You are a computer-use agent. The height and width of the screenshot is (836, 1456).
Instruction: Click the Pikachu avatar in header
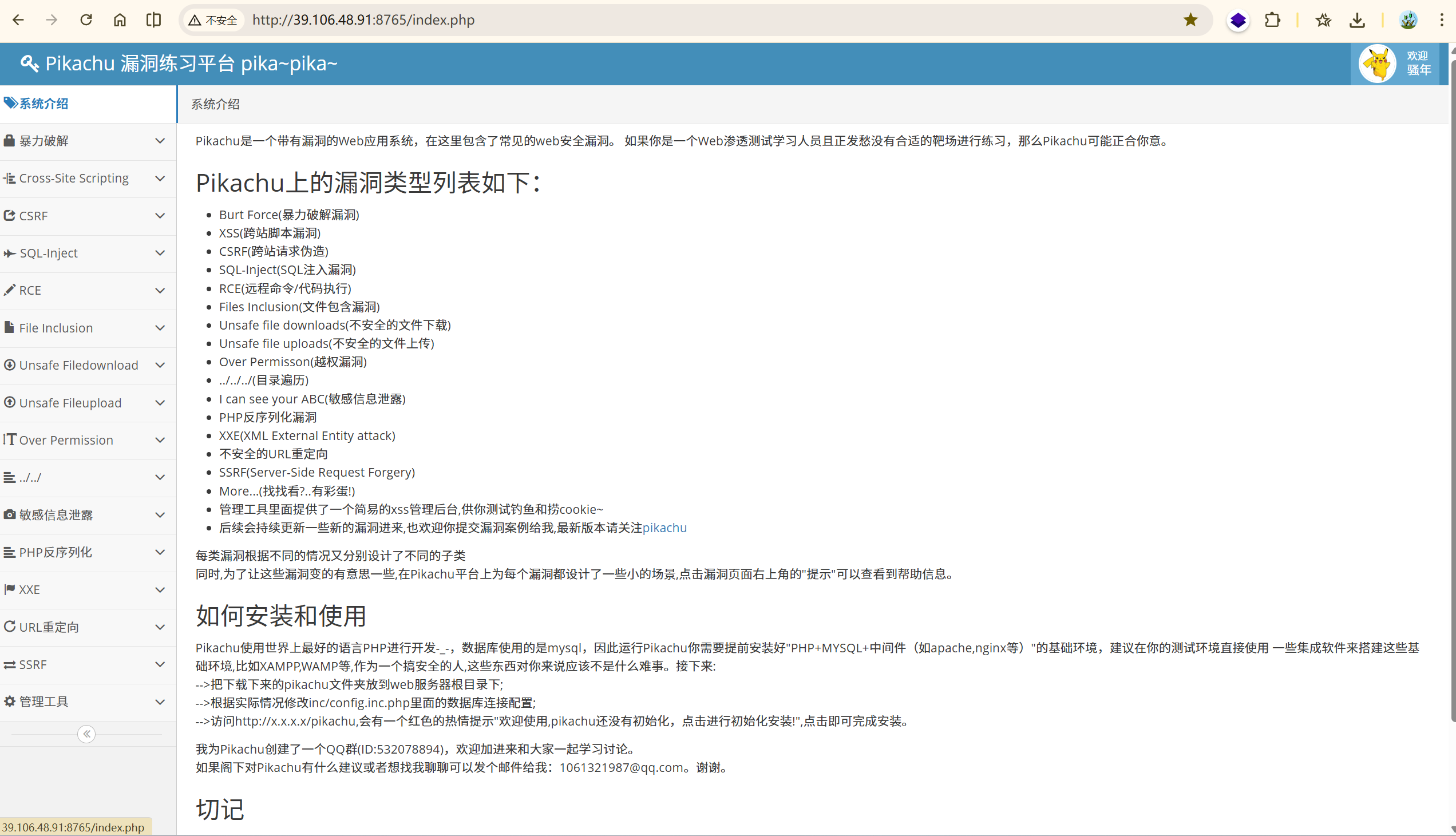coord(1378,64)
